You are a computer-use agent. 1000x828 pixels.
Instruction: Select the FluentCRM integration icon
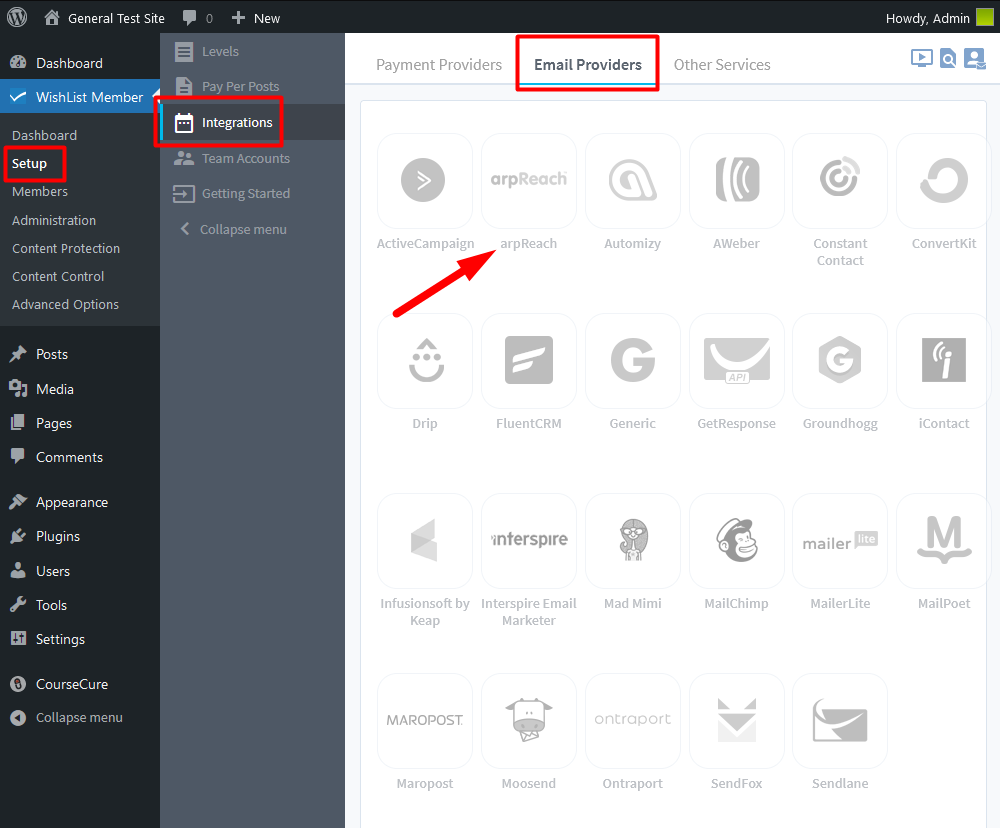point(529,361)
